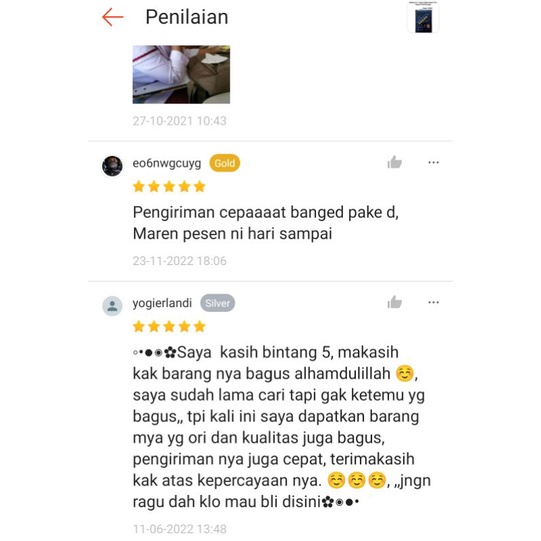Screen dimensions: 541x541
Task: Tap the five-star rating of eo6nwgcuyg
Action: pos(169,187)
